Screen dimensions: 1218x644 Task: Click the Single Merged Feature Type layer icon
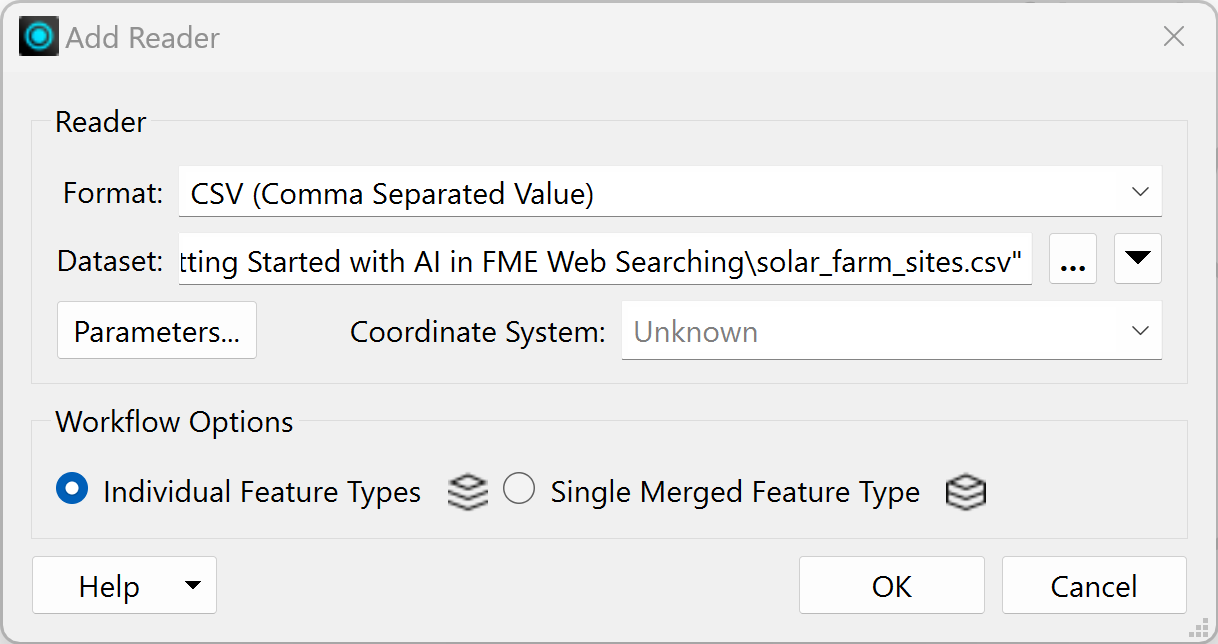click(x=965, y=492)
